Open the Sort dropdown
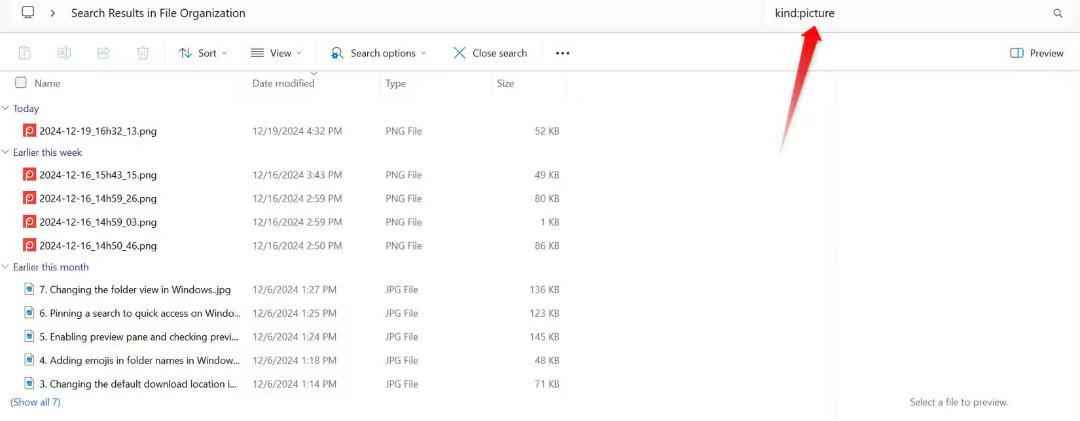Viewport: 1080px width, 421px height. click(x=202, y=53)
